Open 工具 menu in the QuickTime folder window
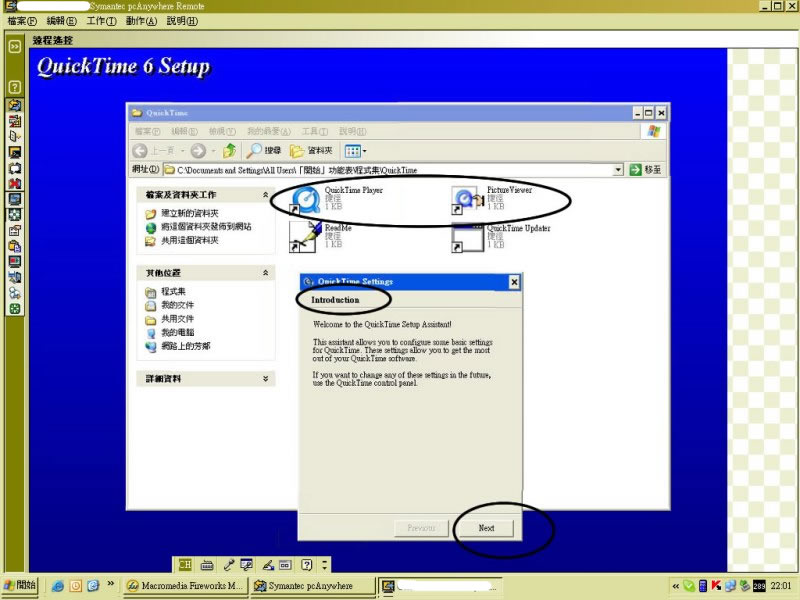This screenshot has height=600, width=800. [315, 132]
